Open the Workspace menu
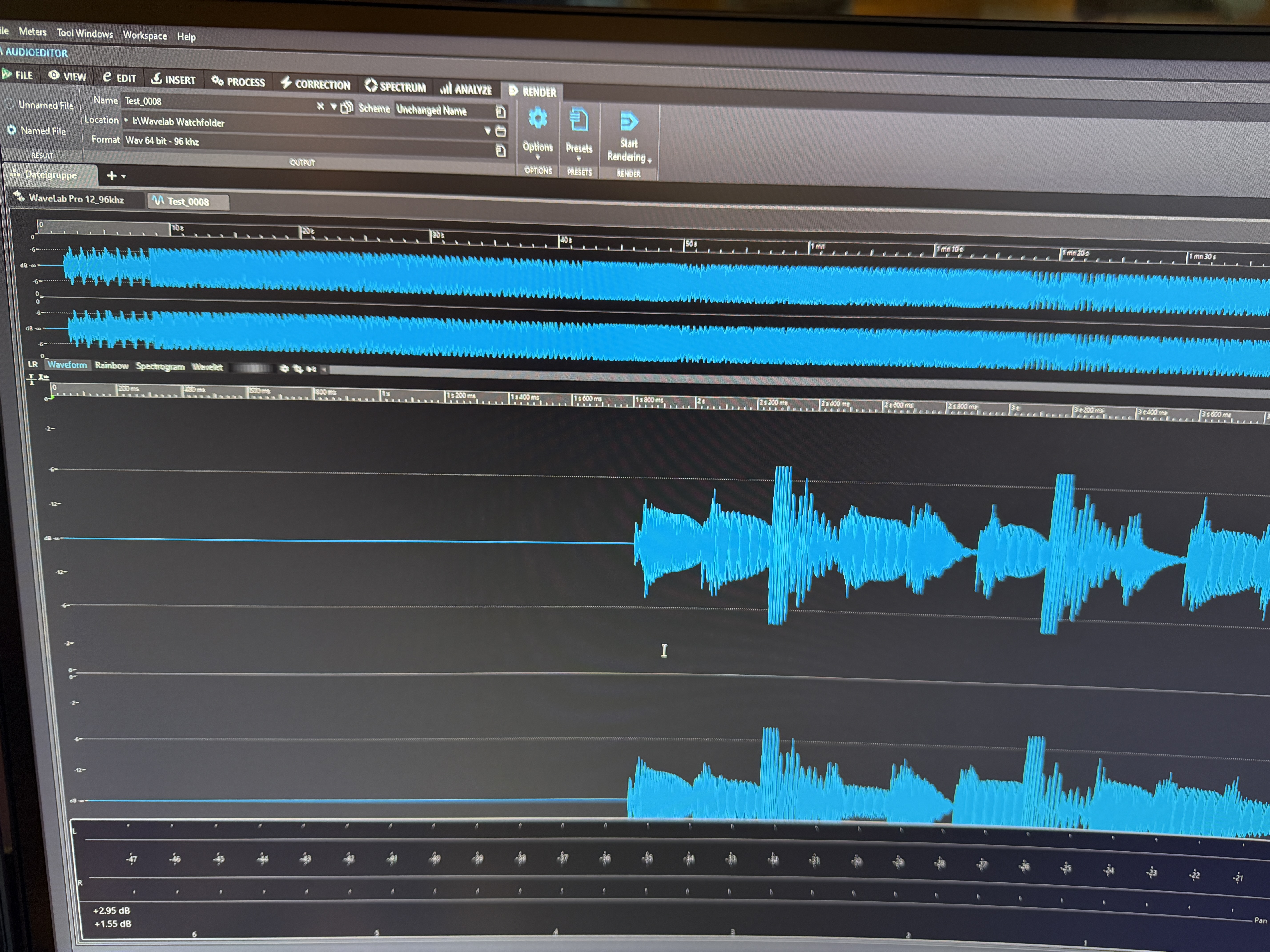 coord(145,36)
